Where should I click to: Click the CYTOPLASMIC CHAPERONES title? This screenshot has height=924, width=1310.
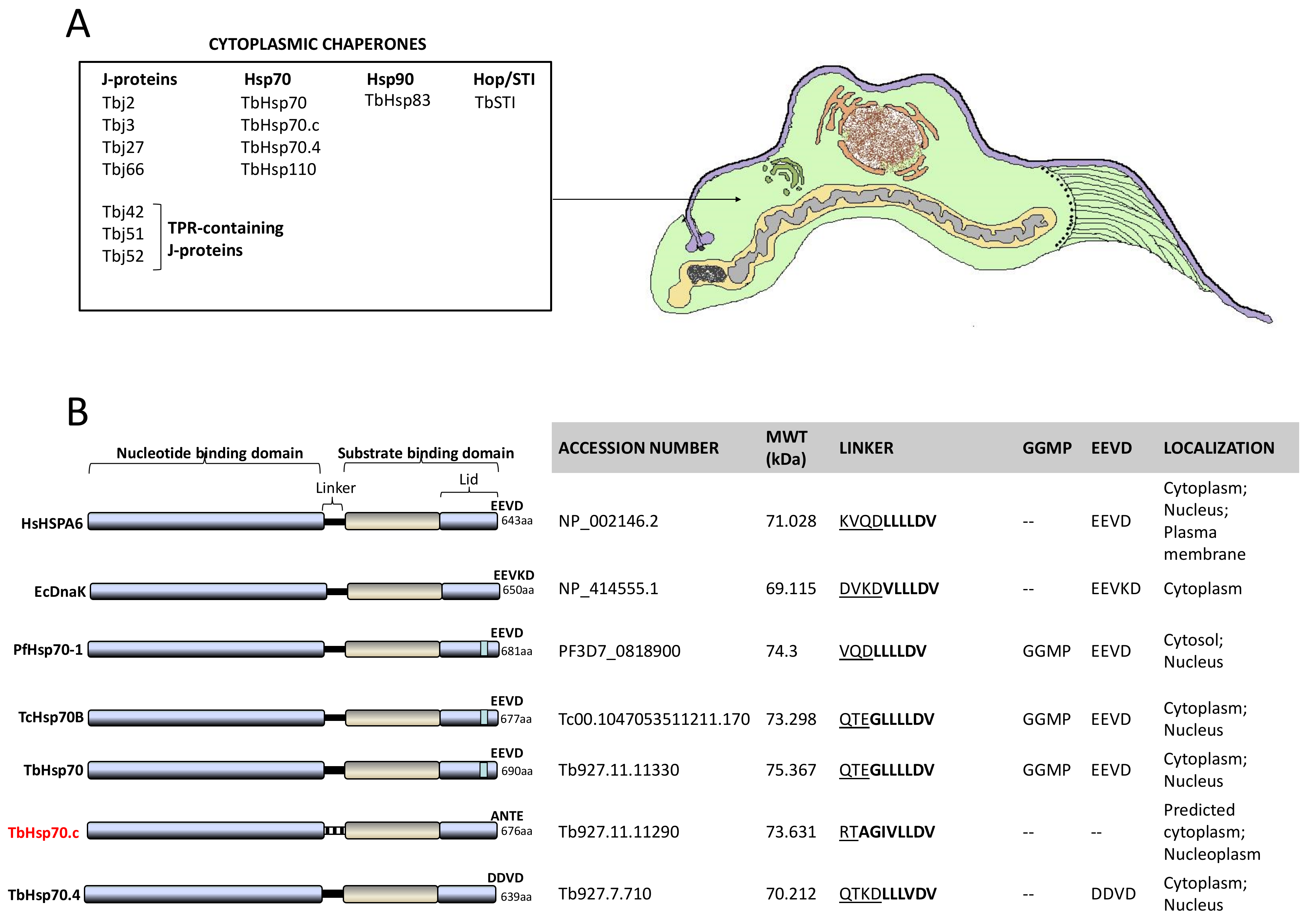click(x=317, y=45)
